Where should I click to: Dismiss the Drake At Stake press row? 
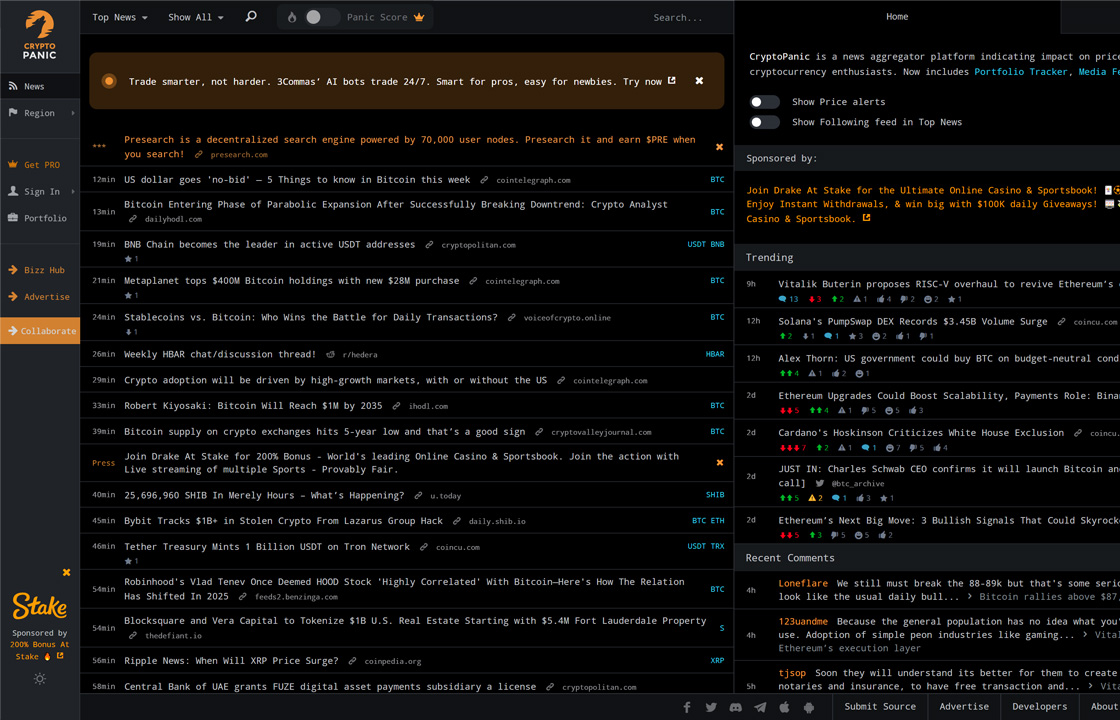click(x=719, y=463)
